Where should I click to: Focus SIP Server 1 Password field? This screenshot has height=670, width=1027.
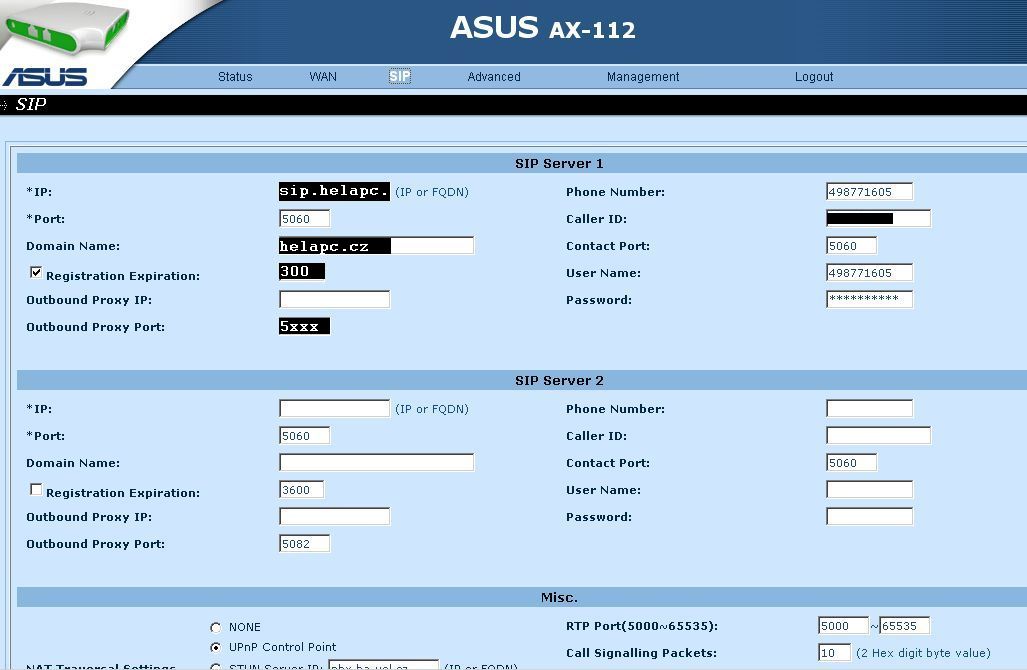869,299
